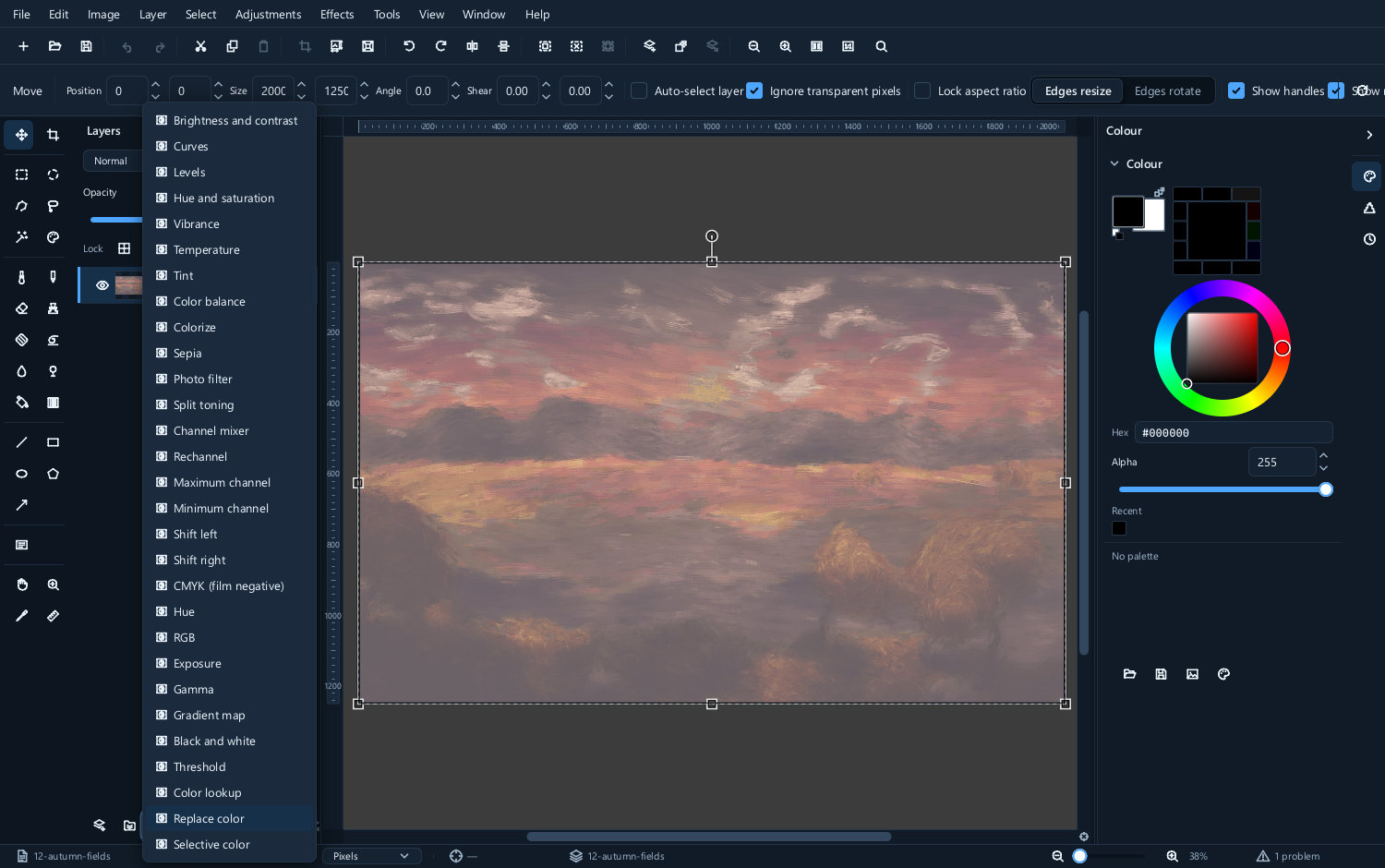This screenshot has width=1385, height=868.
Task: Select the Magic wand tool
Action: 21,237
